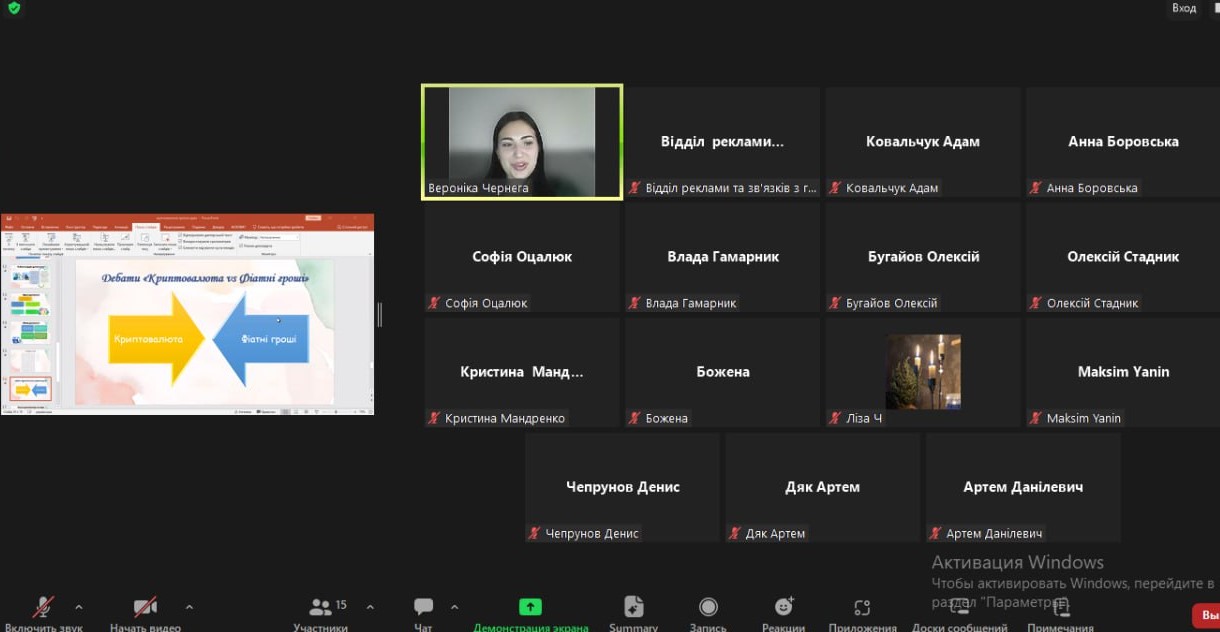The height and width of the screenshot is (632, 1220).
Task: Expand audio options arrow beside microphone
Action: (x=79, y=606)
